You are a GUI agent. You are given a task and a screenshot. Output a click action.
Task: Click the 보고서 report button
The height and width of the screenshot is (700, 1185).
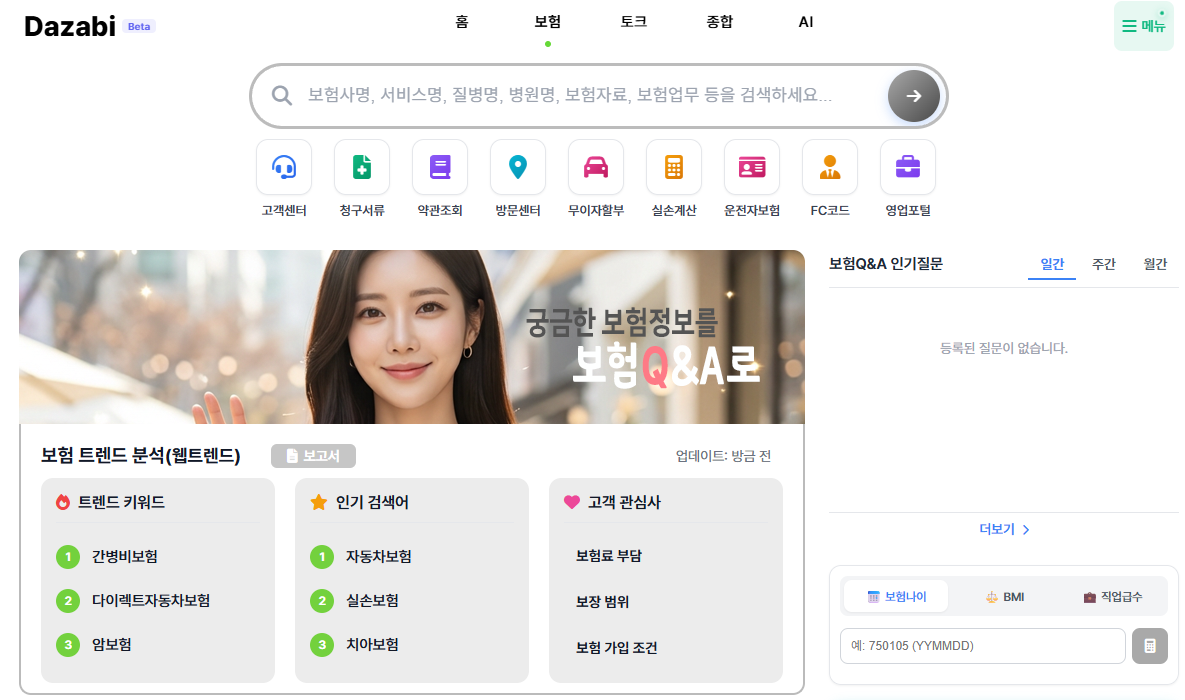[313, 456]
